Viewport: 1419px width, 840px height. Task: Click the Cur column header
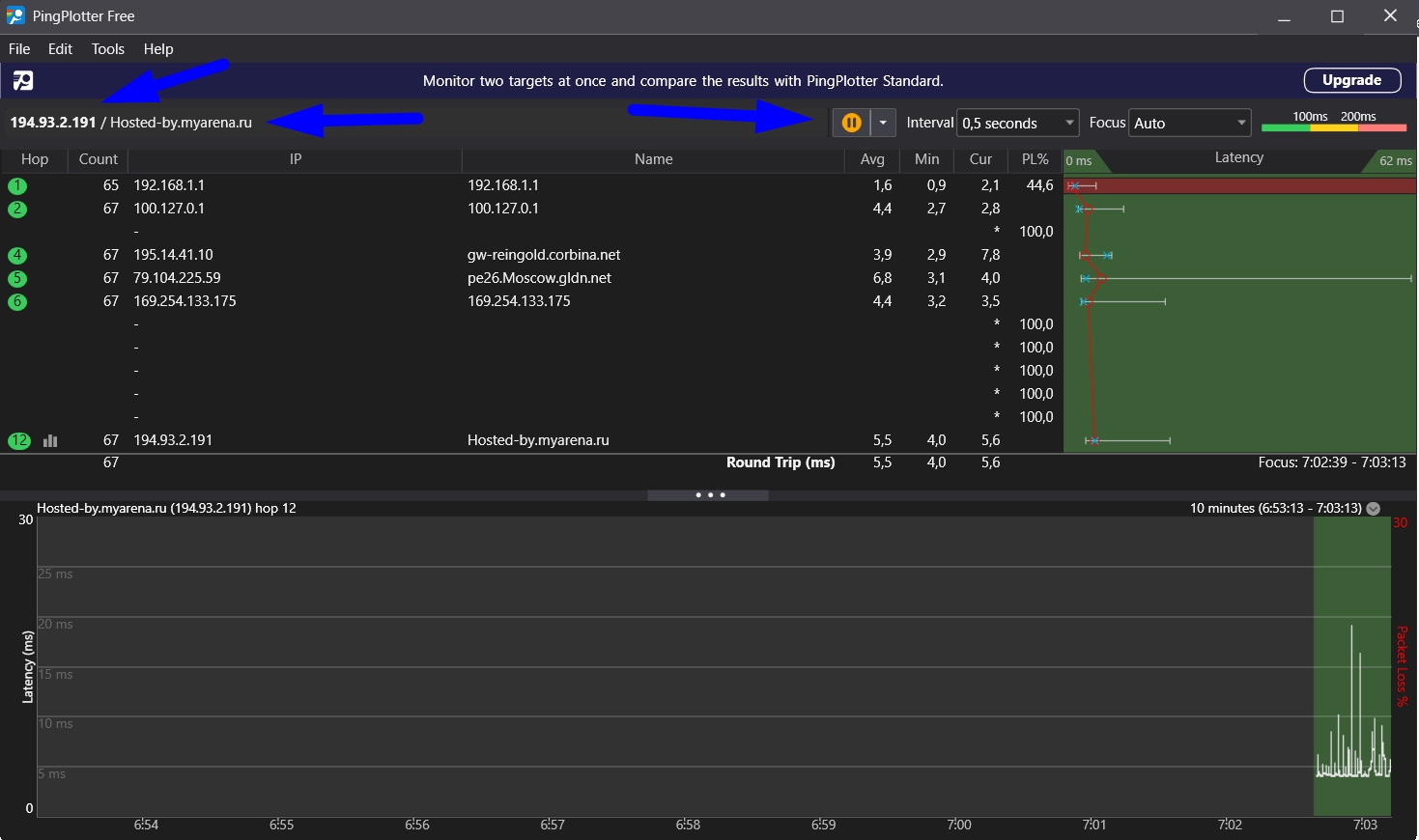pos(981,159)
